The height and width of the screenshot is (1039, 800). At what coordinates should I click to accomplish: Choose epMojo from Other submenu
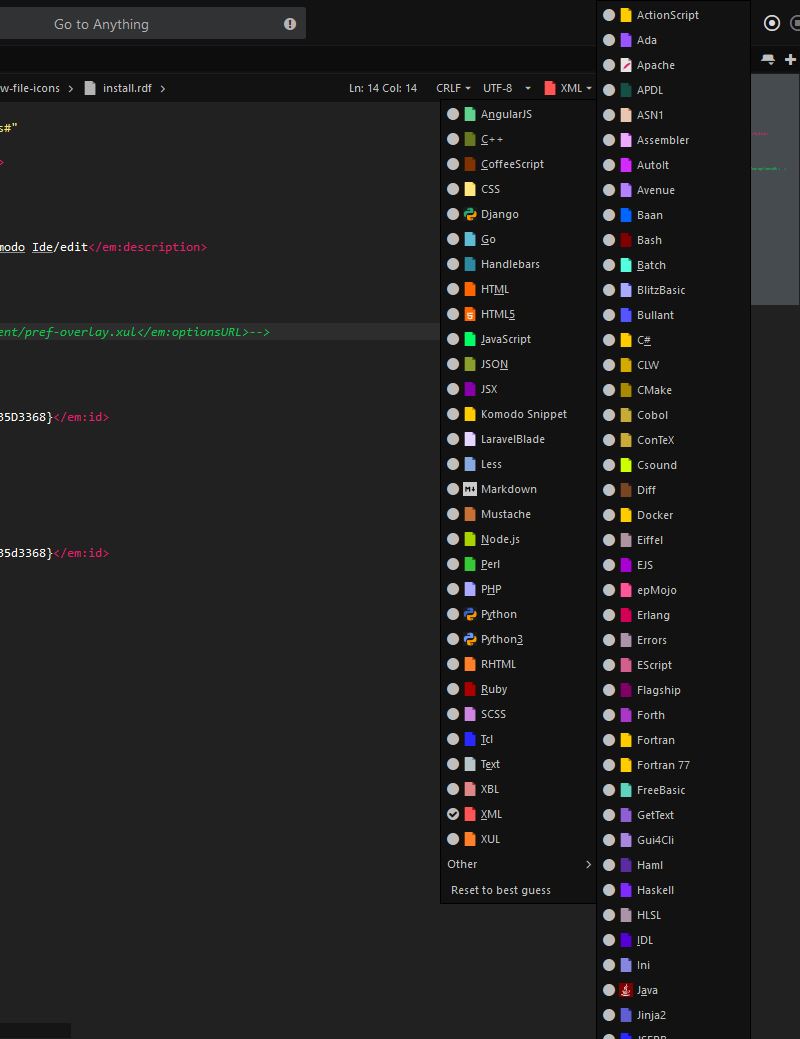pos(674,590)
